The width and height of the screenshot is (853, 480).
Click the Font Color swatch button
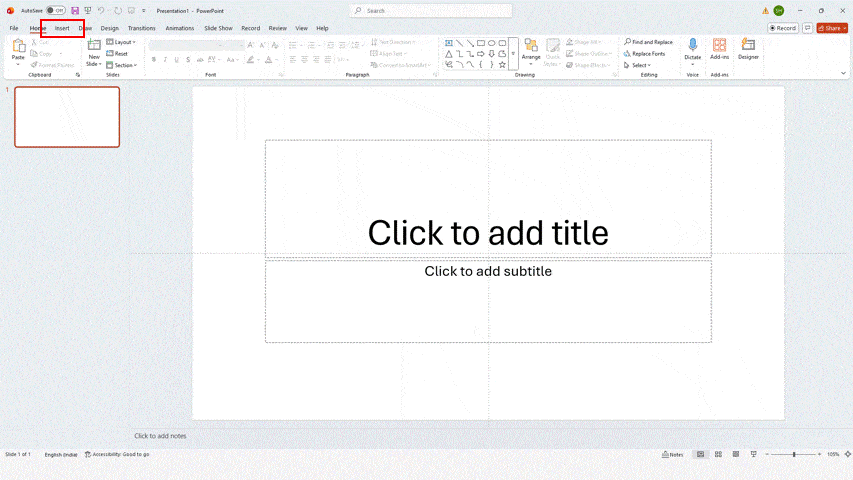(268, 60)
